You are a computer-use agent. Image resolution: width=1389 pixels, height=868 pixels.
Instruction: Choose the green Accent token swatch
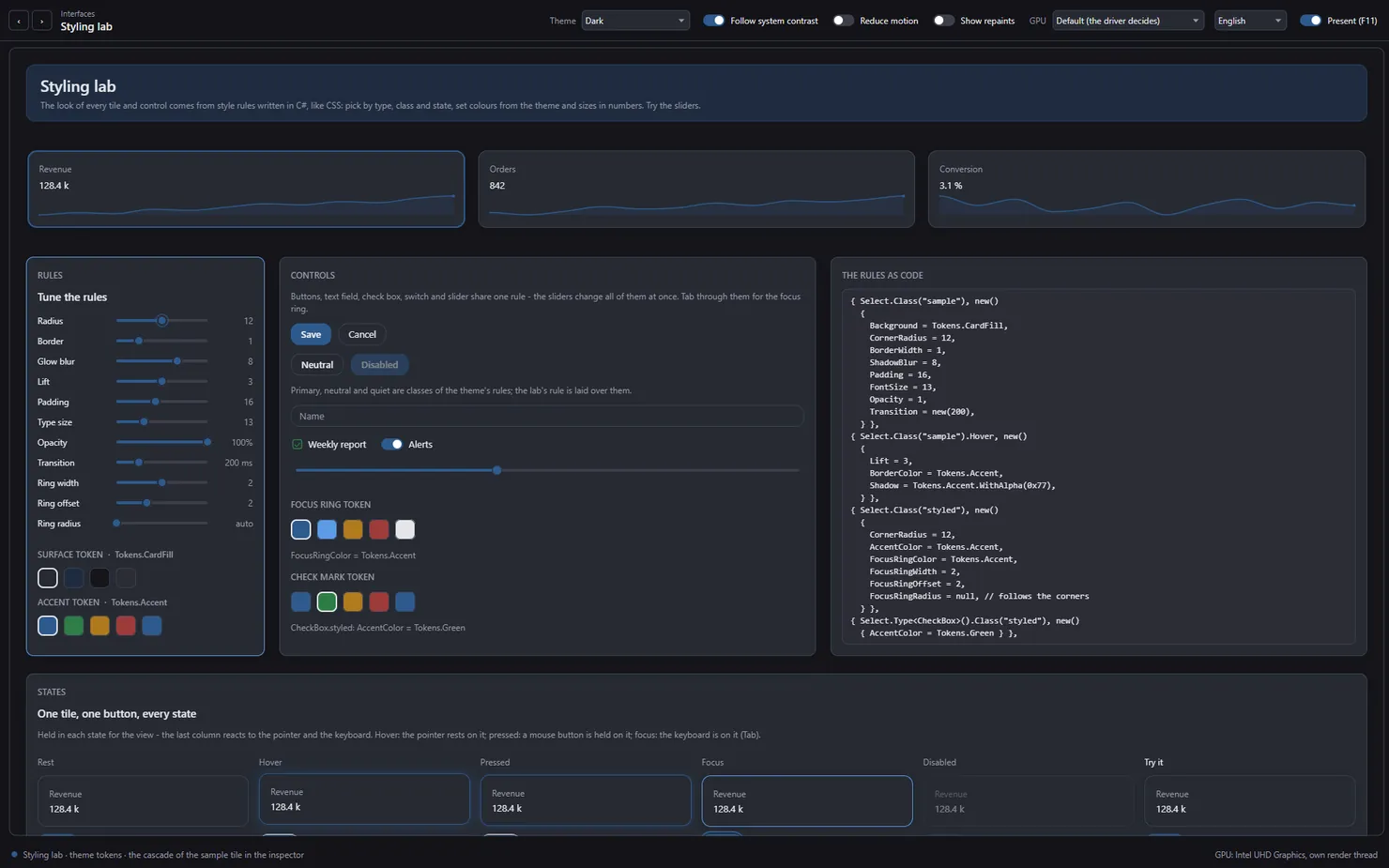click(73, 626)
